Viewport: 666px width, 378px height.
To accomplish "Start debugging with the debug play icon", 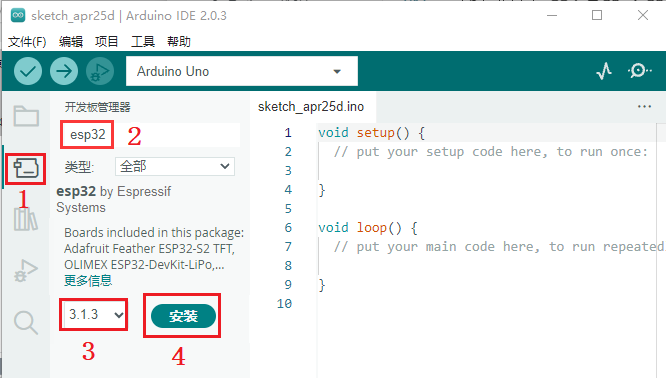I will 100,71.
